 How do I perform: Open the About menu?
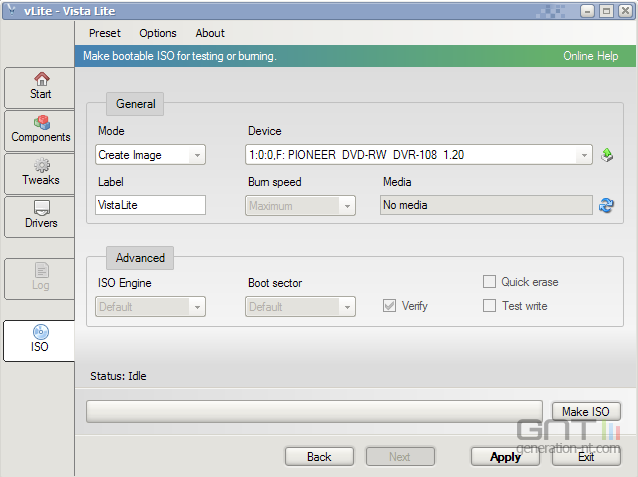point(210,33)
